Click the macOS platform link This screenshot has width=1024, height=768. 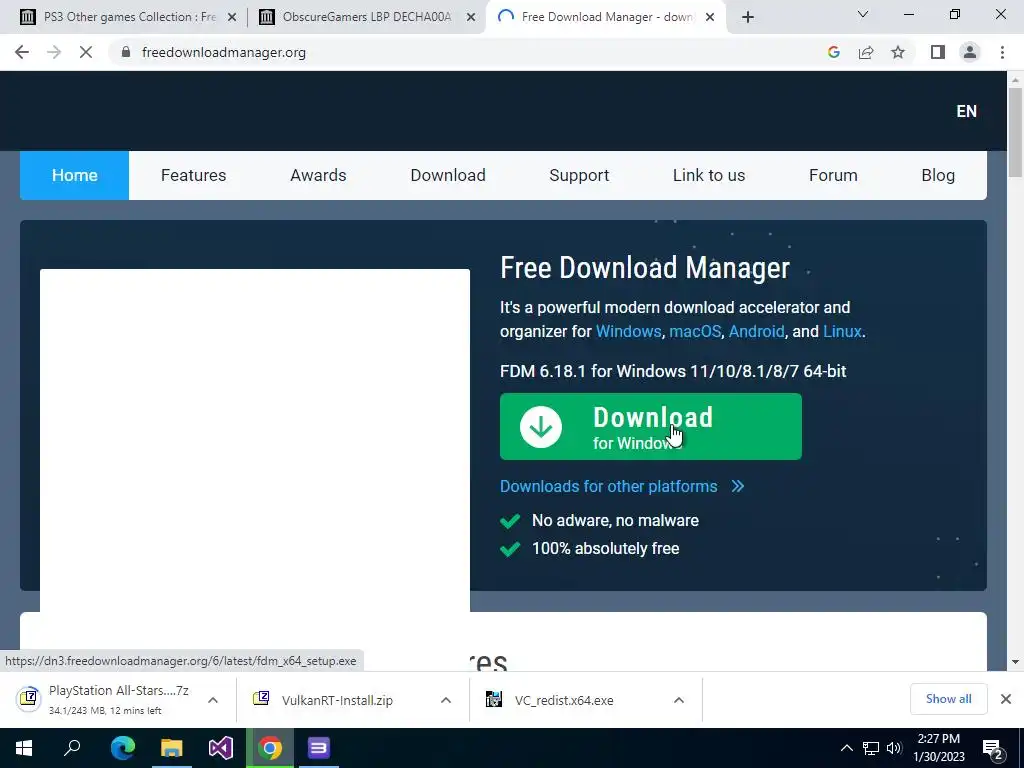pos(695,331)
